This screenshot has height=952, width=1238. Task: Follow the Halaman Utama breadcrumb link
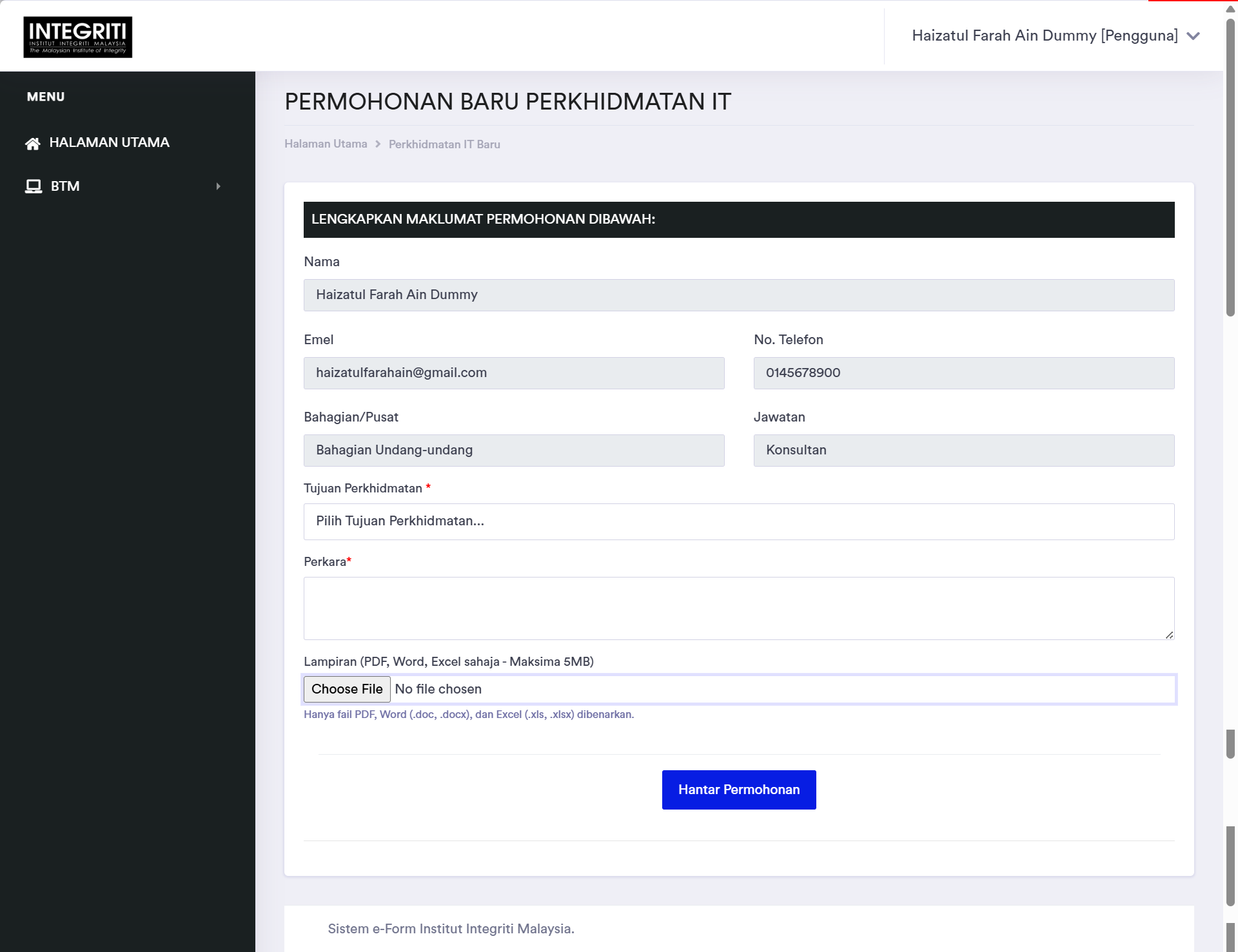(326, 144)
